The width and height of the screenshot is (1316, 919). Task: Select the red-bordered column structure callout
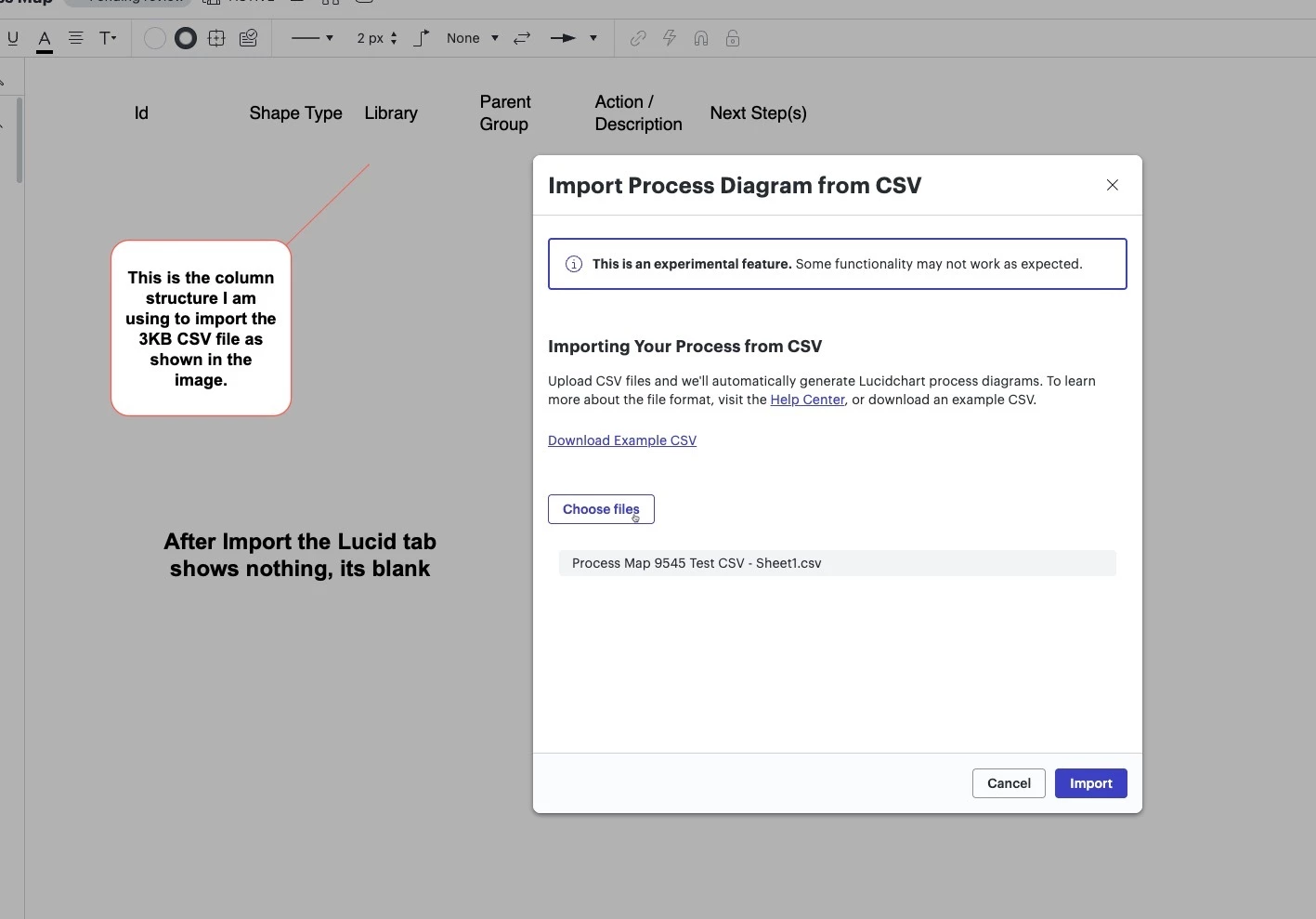pyautogui.click(x=201, y=328)
